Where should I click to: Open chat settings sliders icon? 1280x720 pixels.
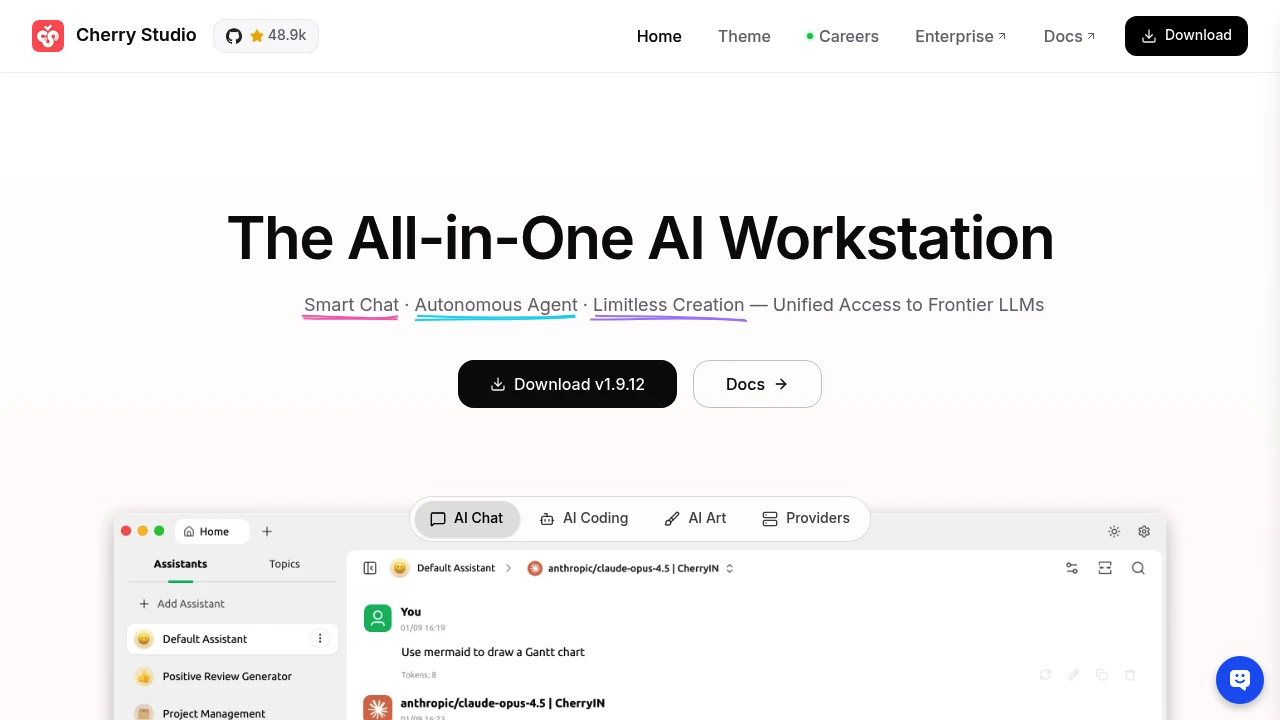(x=1072, y=568)
